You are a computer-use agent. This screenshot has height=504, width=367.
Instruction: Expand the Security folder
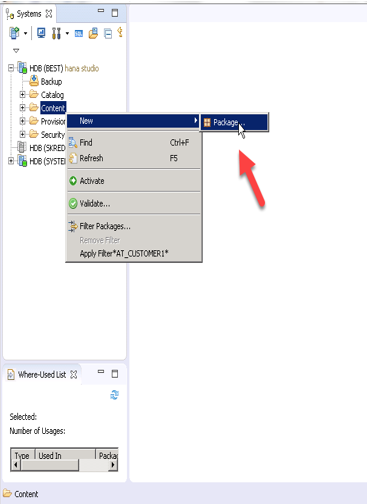(x=22, y=134)
